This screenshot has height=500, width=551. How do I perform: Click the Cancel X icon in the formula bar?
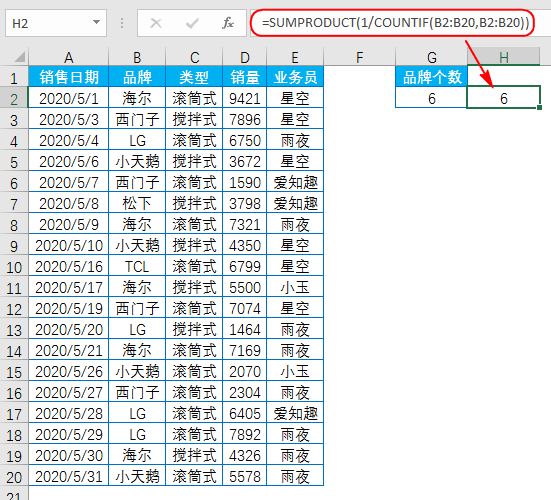[156, 23]
